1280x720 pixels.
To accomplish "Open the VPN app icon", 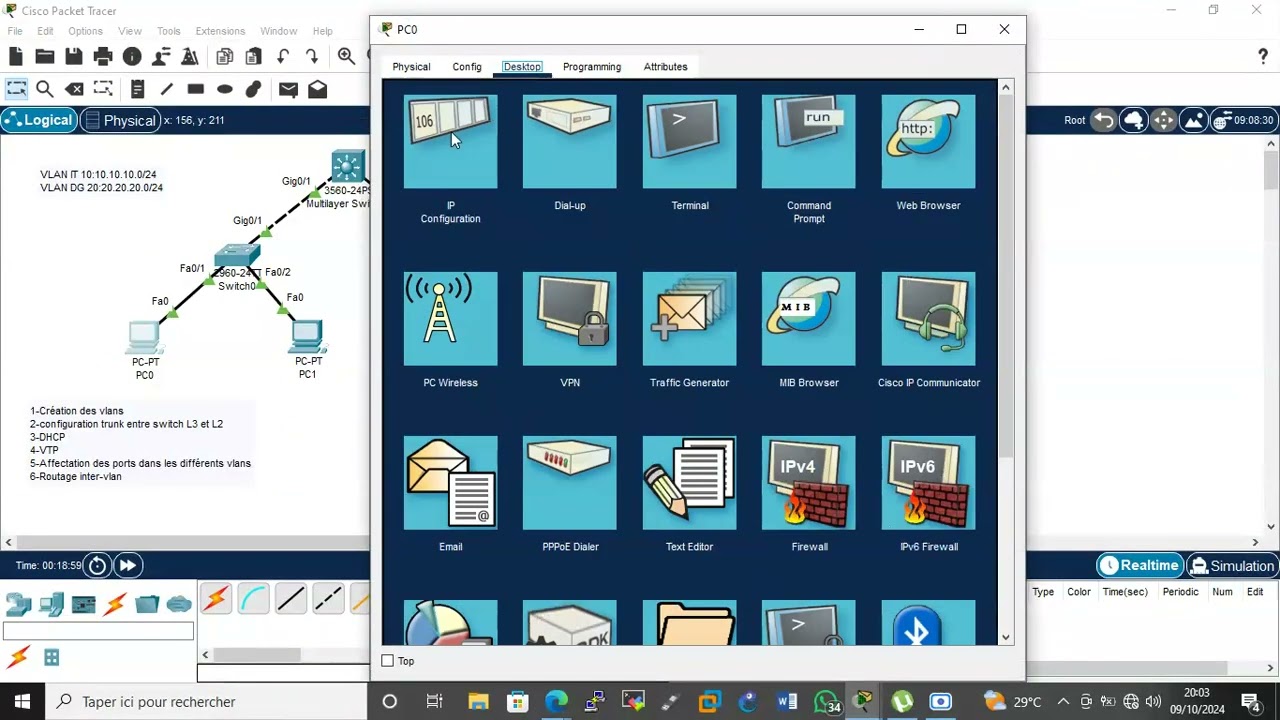I will coord(570,319).
